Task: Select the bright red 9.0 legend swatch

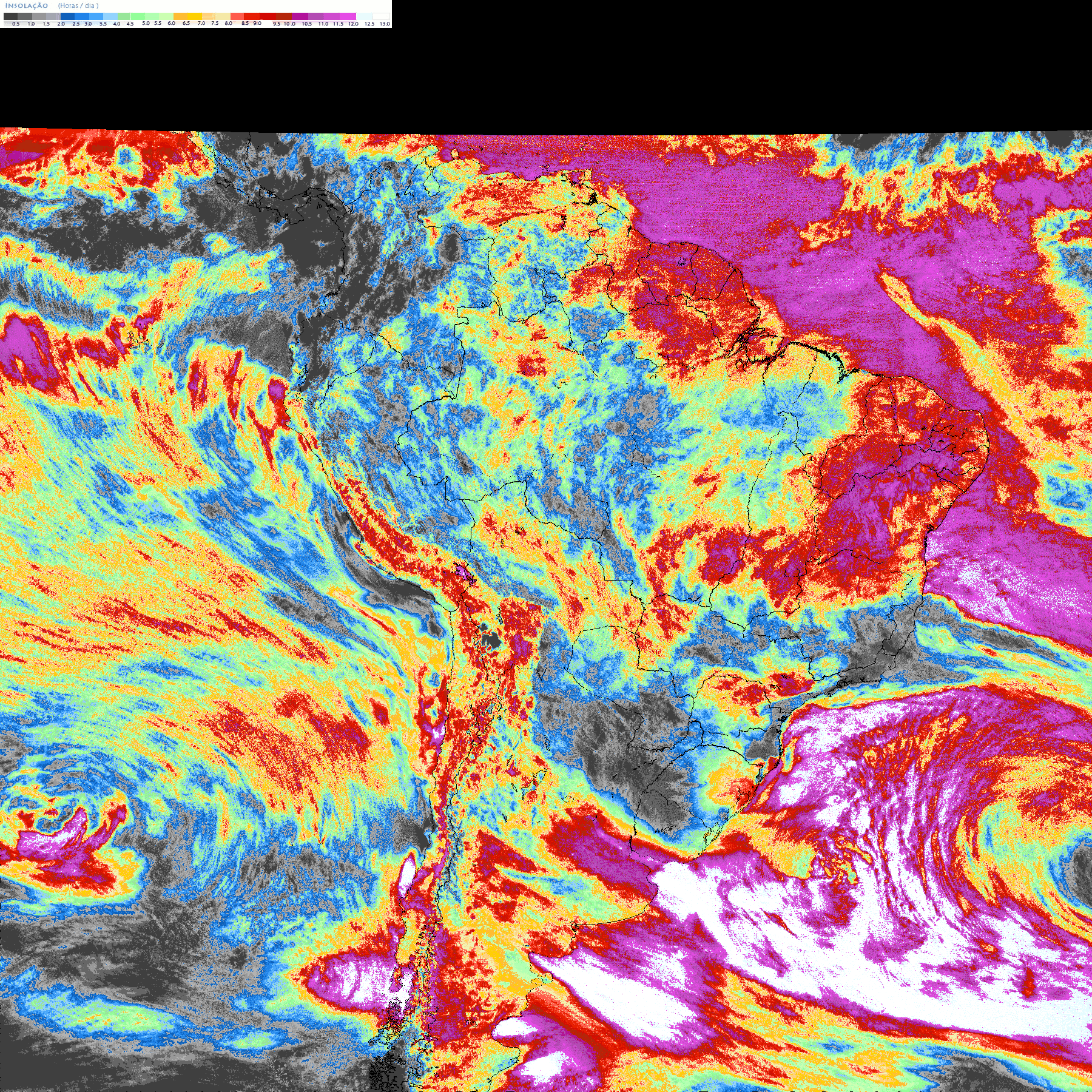Action: pos(252,16)
